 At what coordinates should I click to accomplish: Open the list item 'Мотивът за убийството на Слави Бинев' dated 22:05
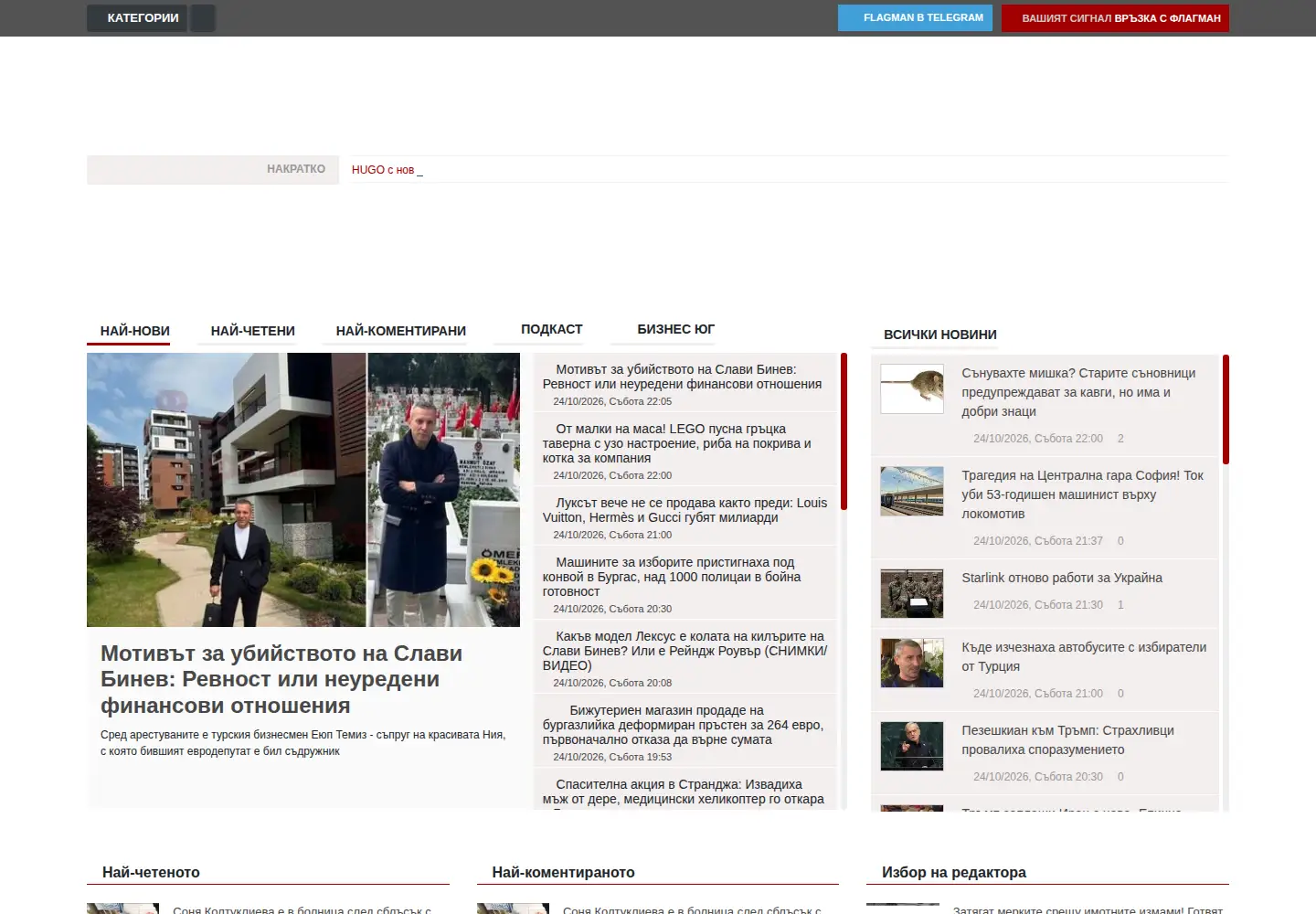point(682,377)
